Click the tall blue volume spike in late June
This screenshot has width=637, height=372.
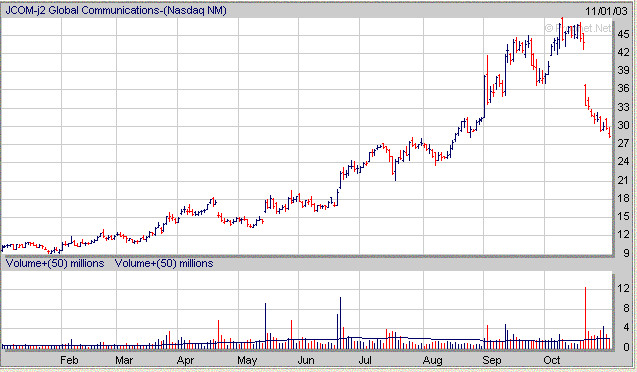point(340,323)
